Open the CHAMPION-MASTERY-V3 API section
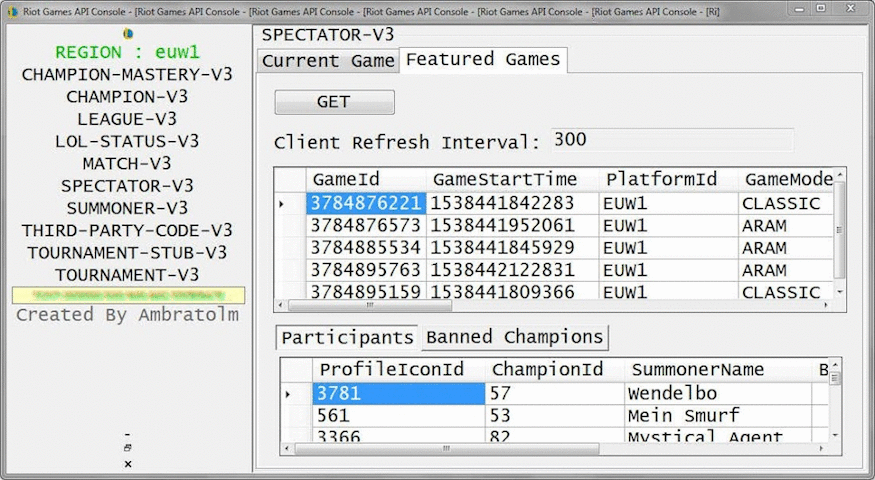Screen dimensions: 875x480 [x=126, y=75]
